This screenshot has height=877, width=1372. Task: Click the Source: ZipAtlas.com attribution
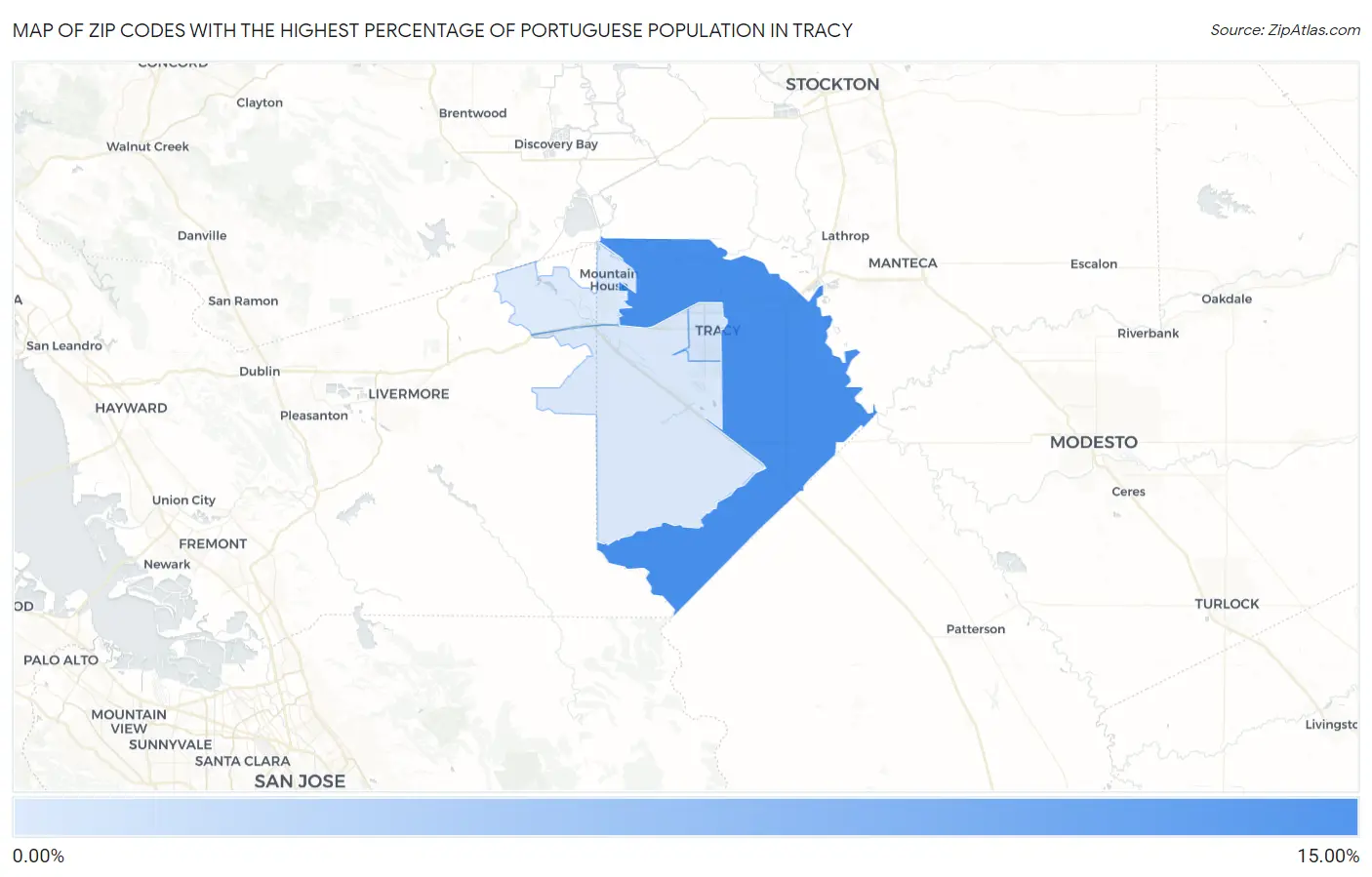(x=1285, y=30)
